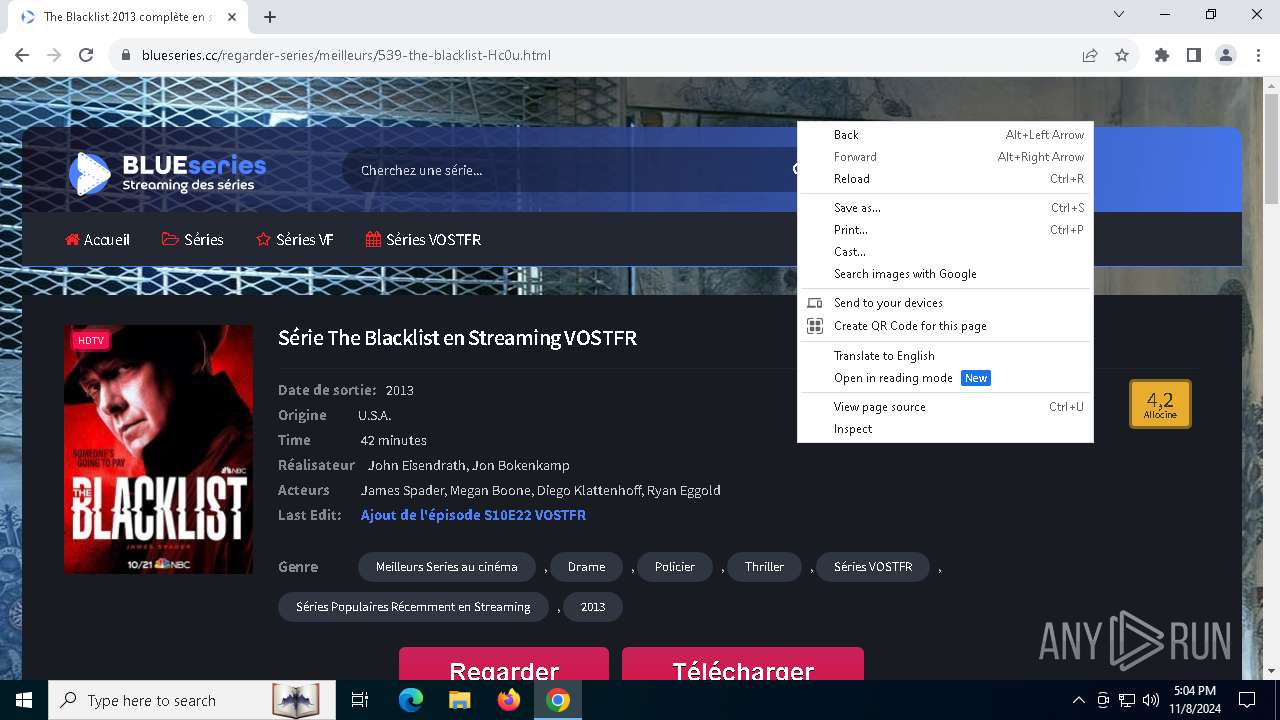Choose 'Cast...' in context menu
Image resolution: width=1280 pixels, height=720 pixels.
pyautogui.click(x=945, y=252)
